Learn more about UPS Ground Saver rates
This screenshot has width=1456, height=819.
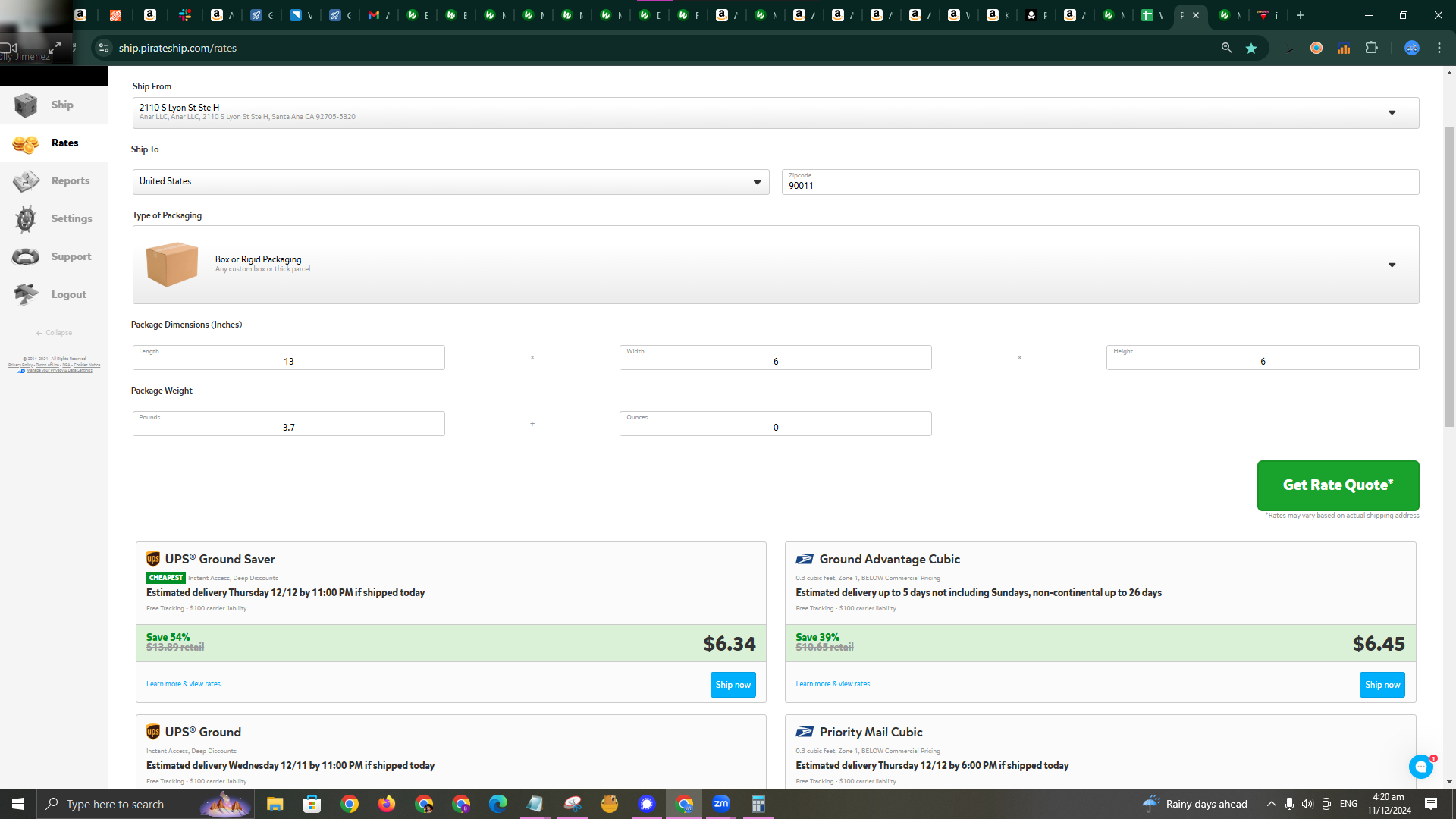coord(184,684)
